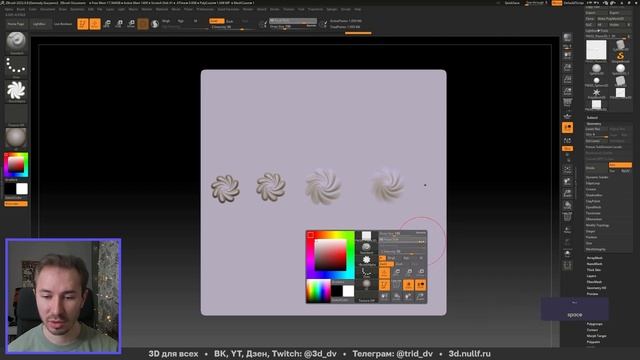Toggle the Mrgb button on top shelf
The width and height of the screenshot is (640, 360).
pyautogui.click(x=166, y=21)
